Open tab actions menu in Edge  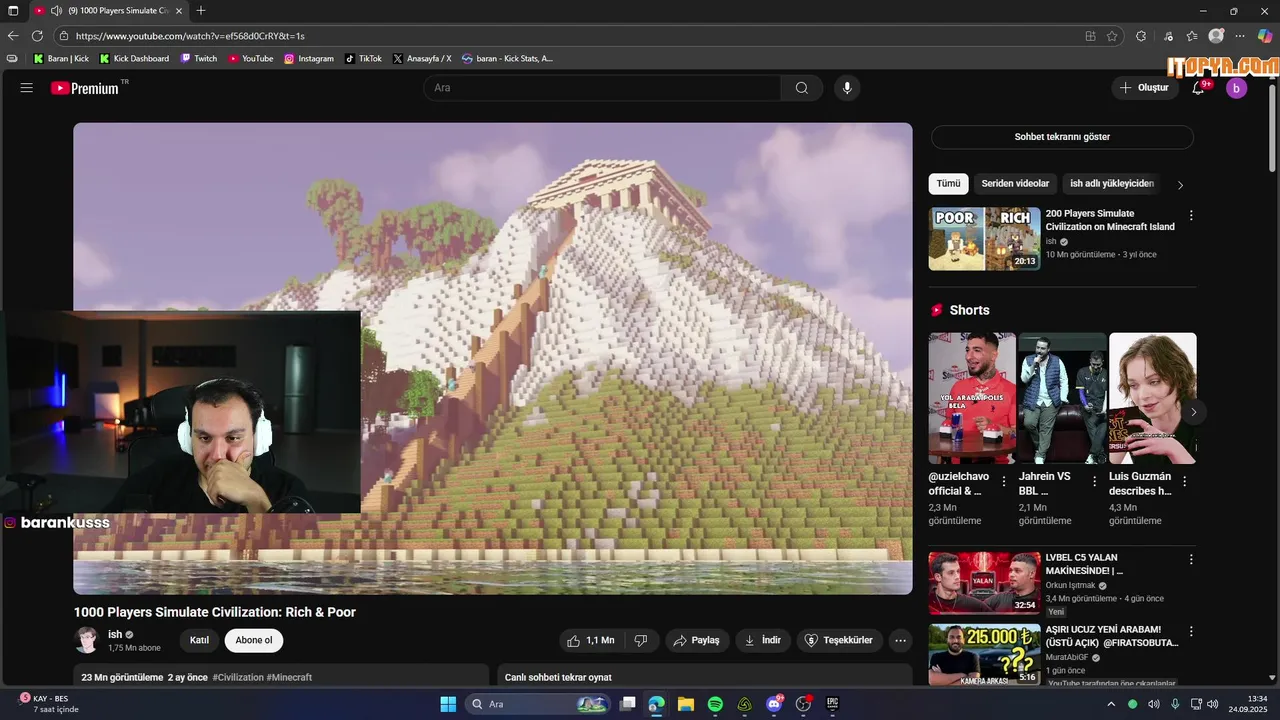point(13,10)
